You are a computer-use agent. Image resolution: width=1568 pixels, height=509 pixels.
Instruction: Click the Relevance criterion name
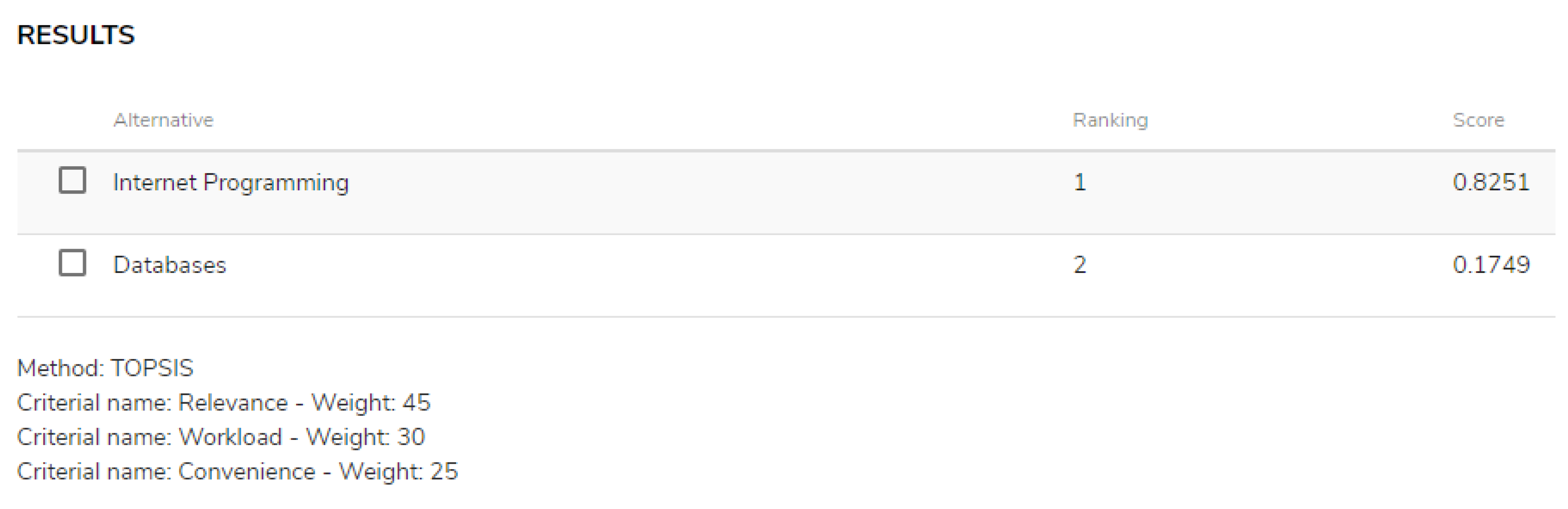[233, 403]
